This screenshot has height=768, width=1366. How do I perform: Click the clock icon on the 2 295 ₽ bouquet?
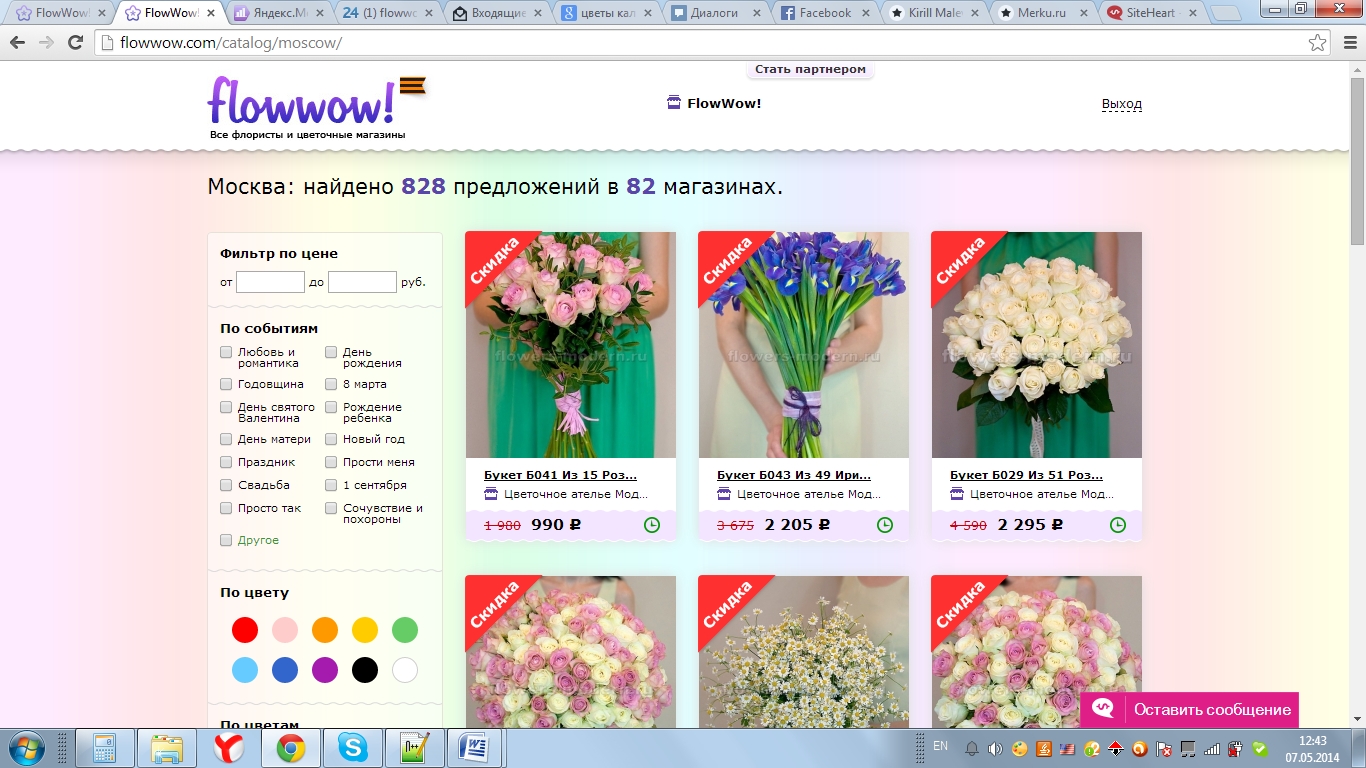coord(1118,525)
